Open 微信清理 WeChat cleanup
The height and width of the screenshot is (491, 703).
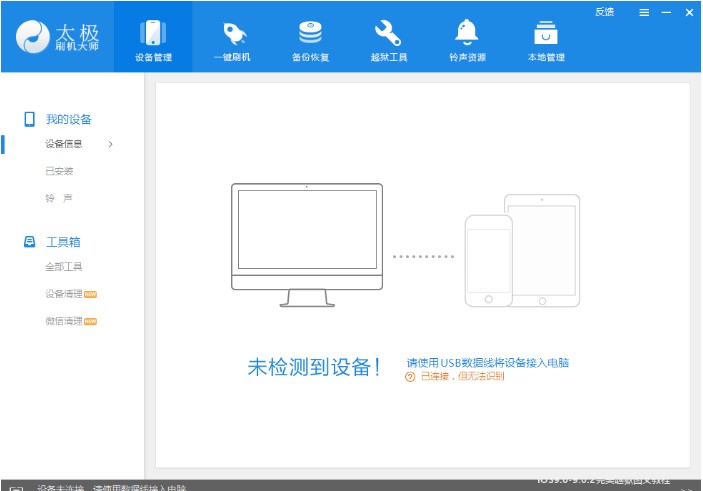pyautogui.click(x=64, y=321)
